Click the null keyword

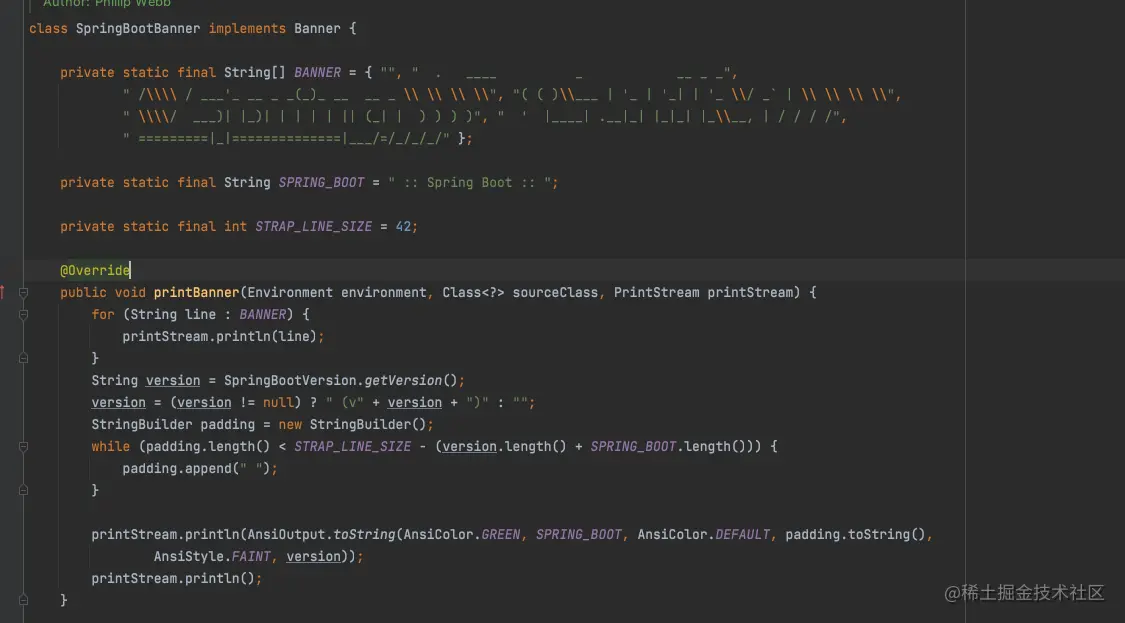278,403
